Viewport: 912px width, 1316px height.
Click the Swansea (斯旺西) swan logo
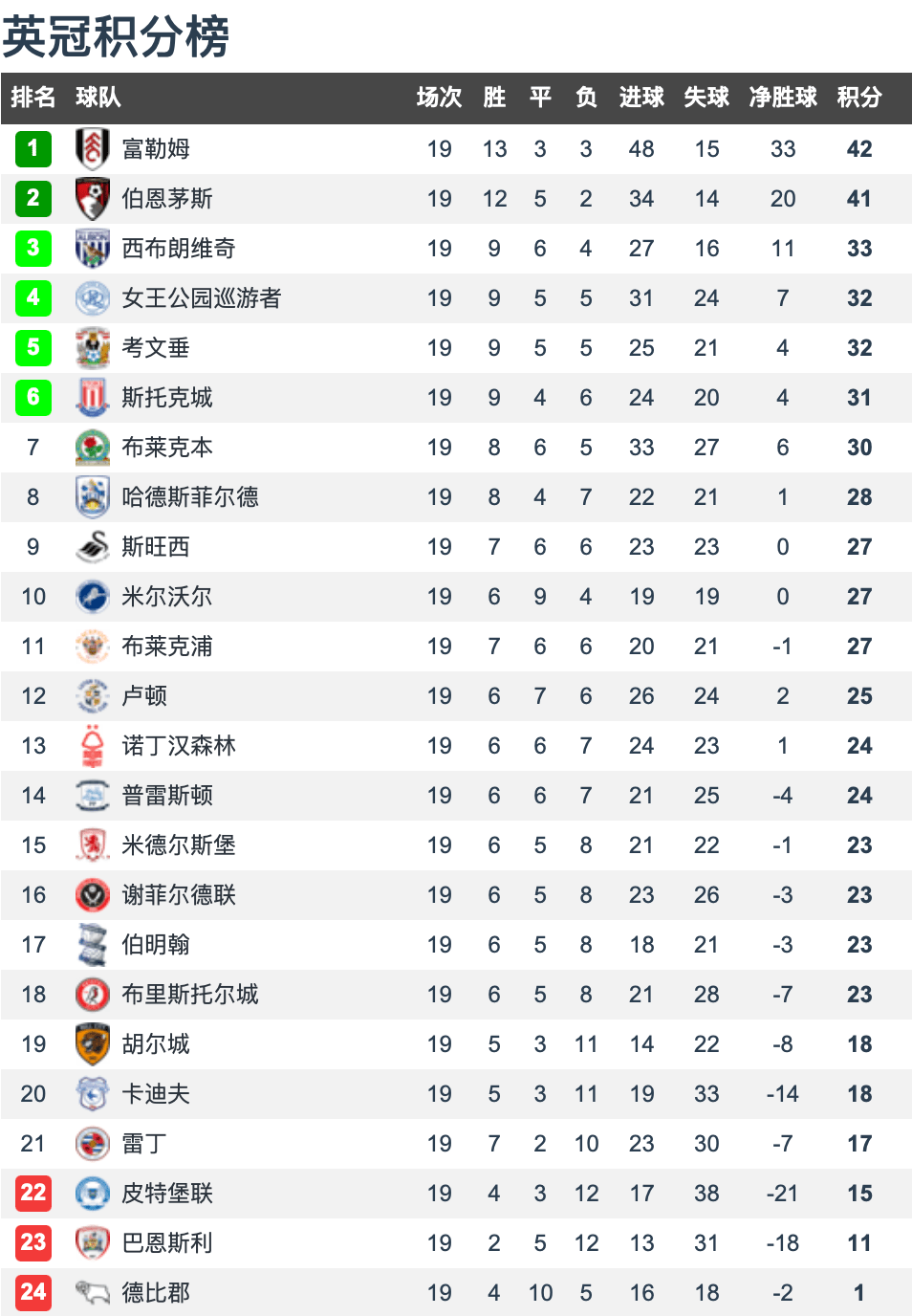click(x=93, y=547)
